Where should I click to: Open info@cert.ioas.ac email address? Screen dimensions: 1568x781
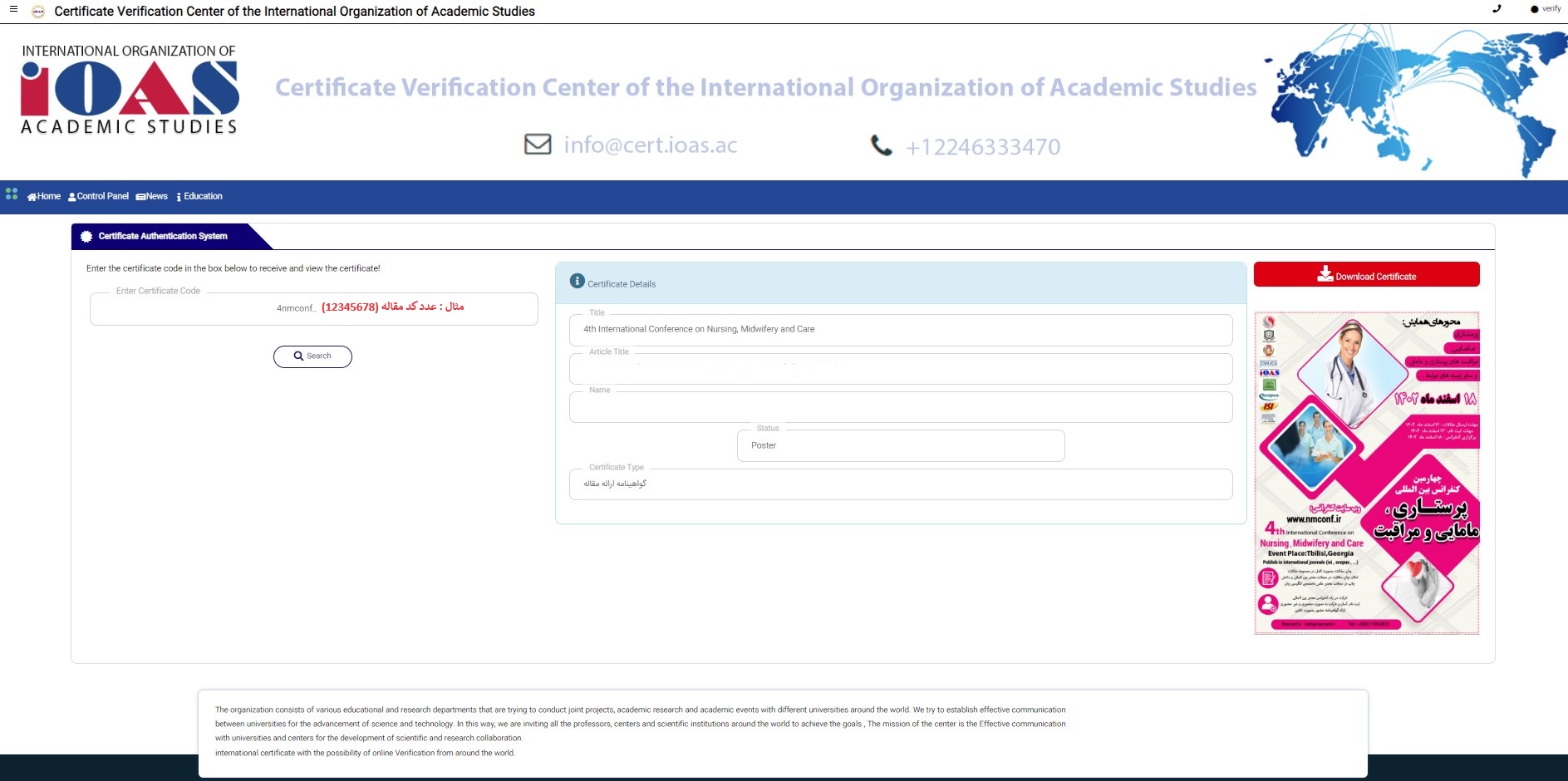[650, 145]
